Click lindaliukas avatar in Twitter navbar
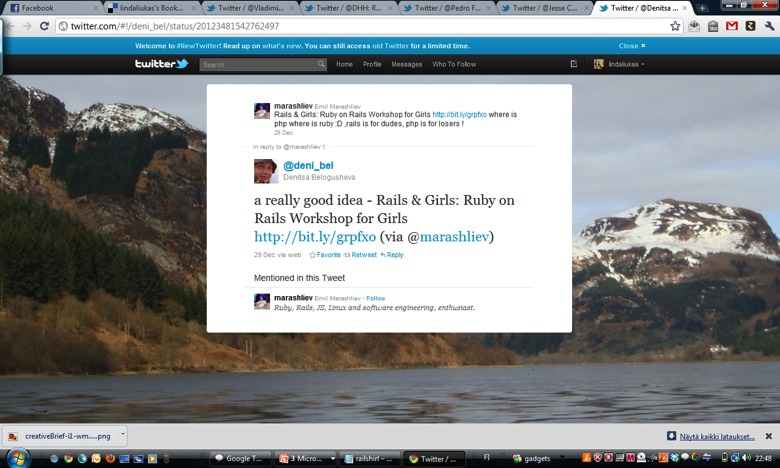This screenshot has height=468, width=780. 598,64
